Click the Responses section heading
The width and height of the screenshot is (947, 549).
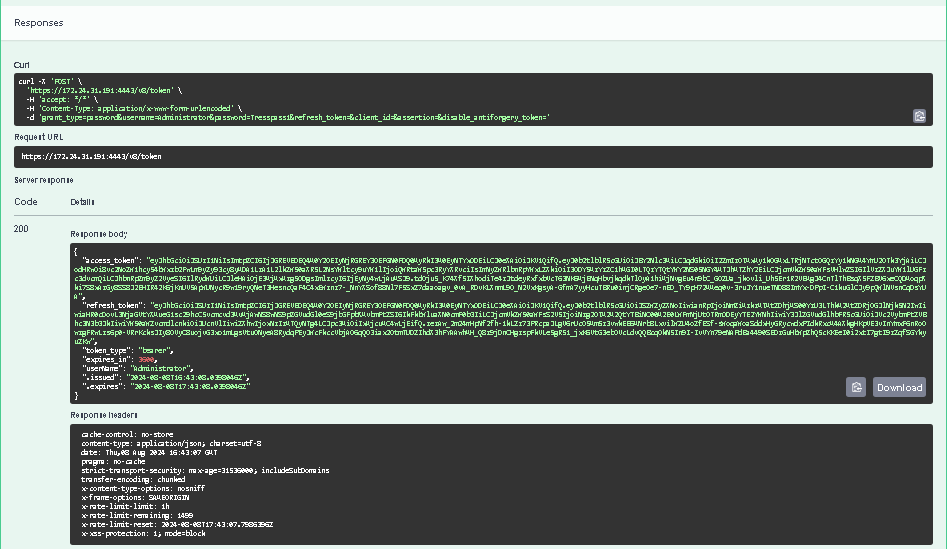pyautogui.click(x=39, y=23)
